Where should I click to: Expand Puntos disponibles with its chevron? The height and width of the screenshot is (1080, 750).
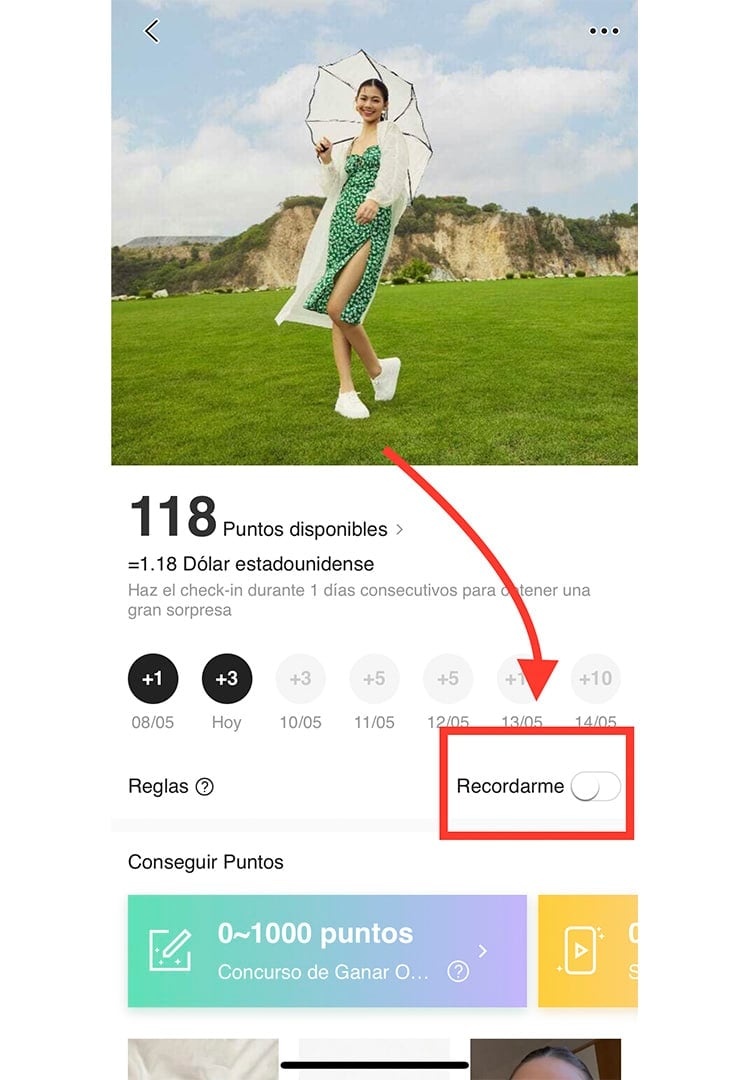point(399,530)
